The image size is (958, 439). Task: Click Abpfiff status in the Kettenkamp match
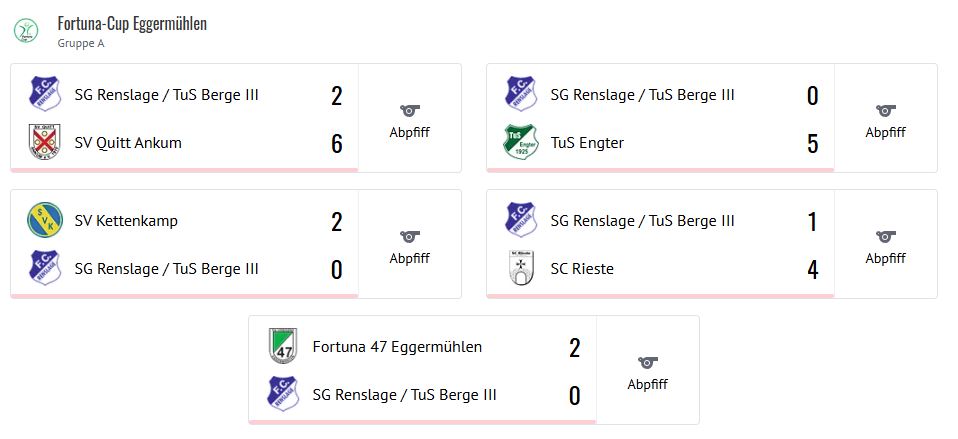[x=409, y=258]
